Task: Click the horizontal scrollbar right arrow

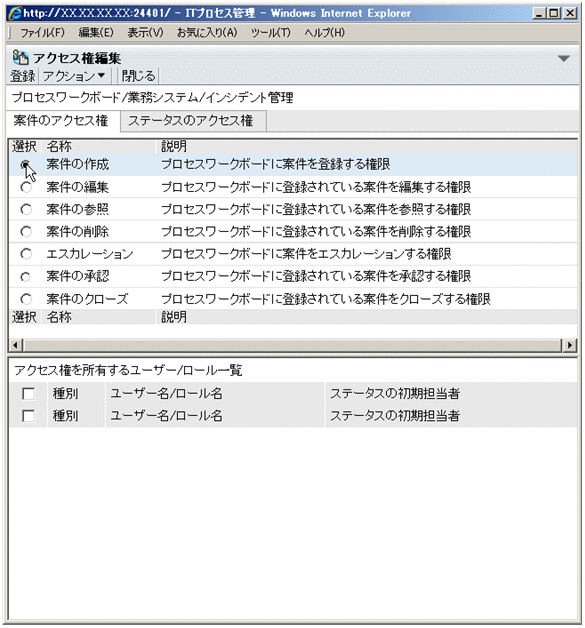Action: [x=569, y=345]
